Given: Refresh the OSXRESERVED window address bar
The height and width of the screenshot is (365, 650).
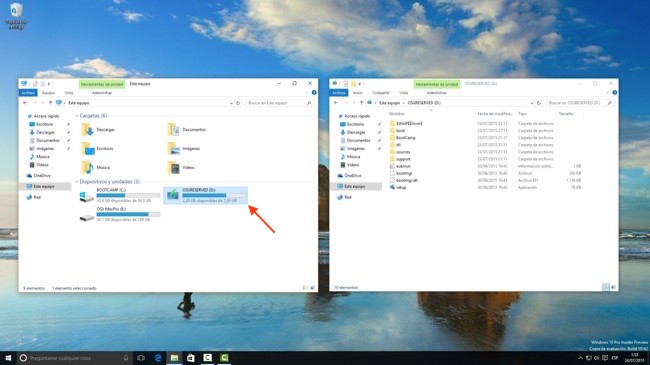Looking at the screenshot, I should point(538,102).
